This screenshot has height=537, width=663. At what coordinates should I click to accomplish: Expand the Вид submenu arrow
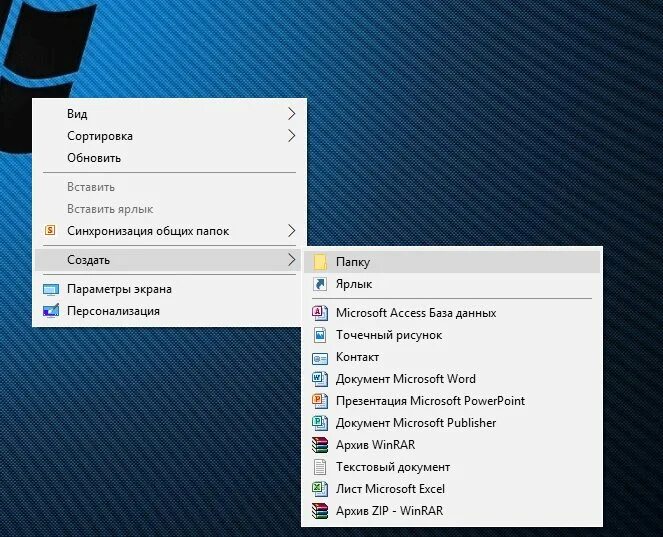[x=291, y=113]
